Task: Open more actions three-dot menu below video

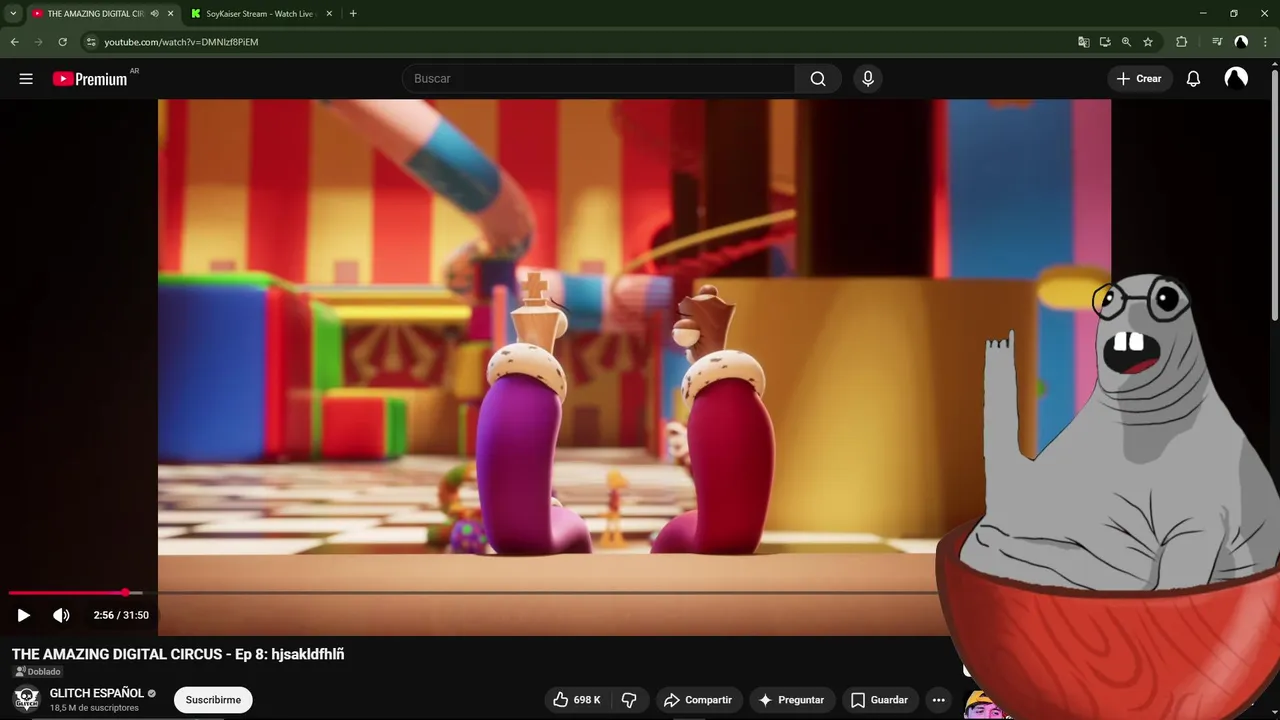Action: coord(938,700)
